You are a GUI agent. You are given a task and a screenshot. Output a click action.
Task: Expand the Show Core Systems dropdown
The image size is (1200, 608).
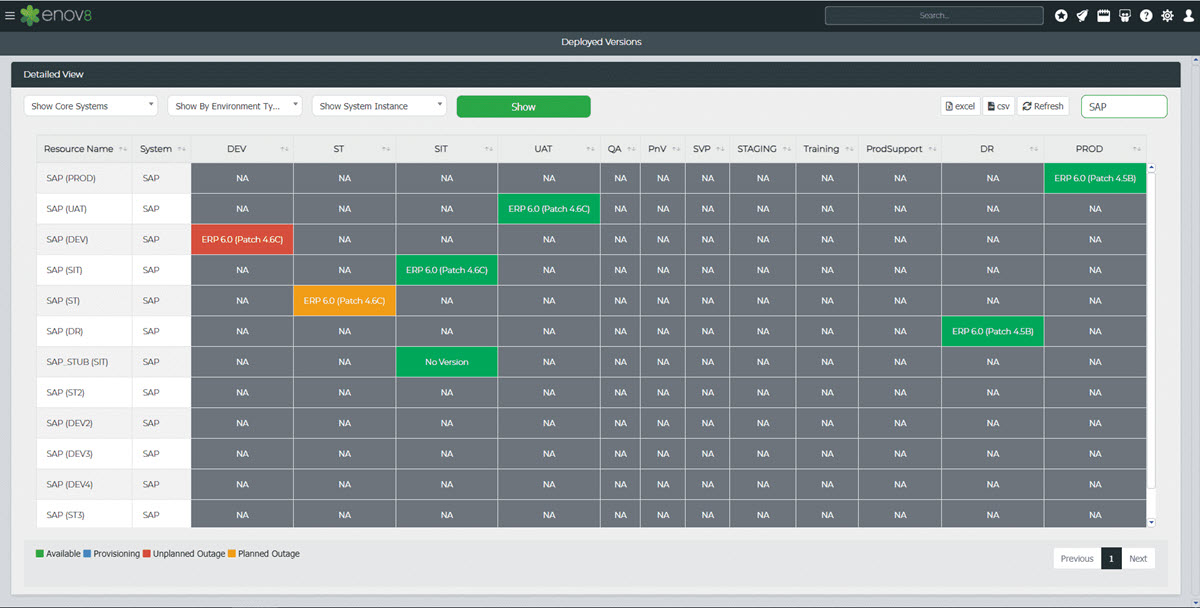tap(91, 106)
